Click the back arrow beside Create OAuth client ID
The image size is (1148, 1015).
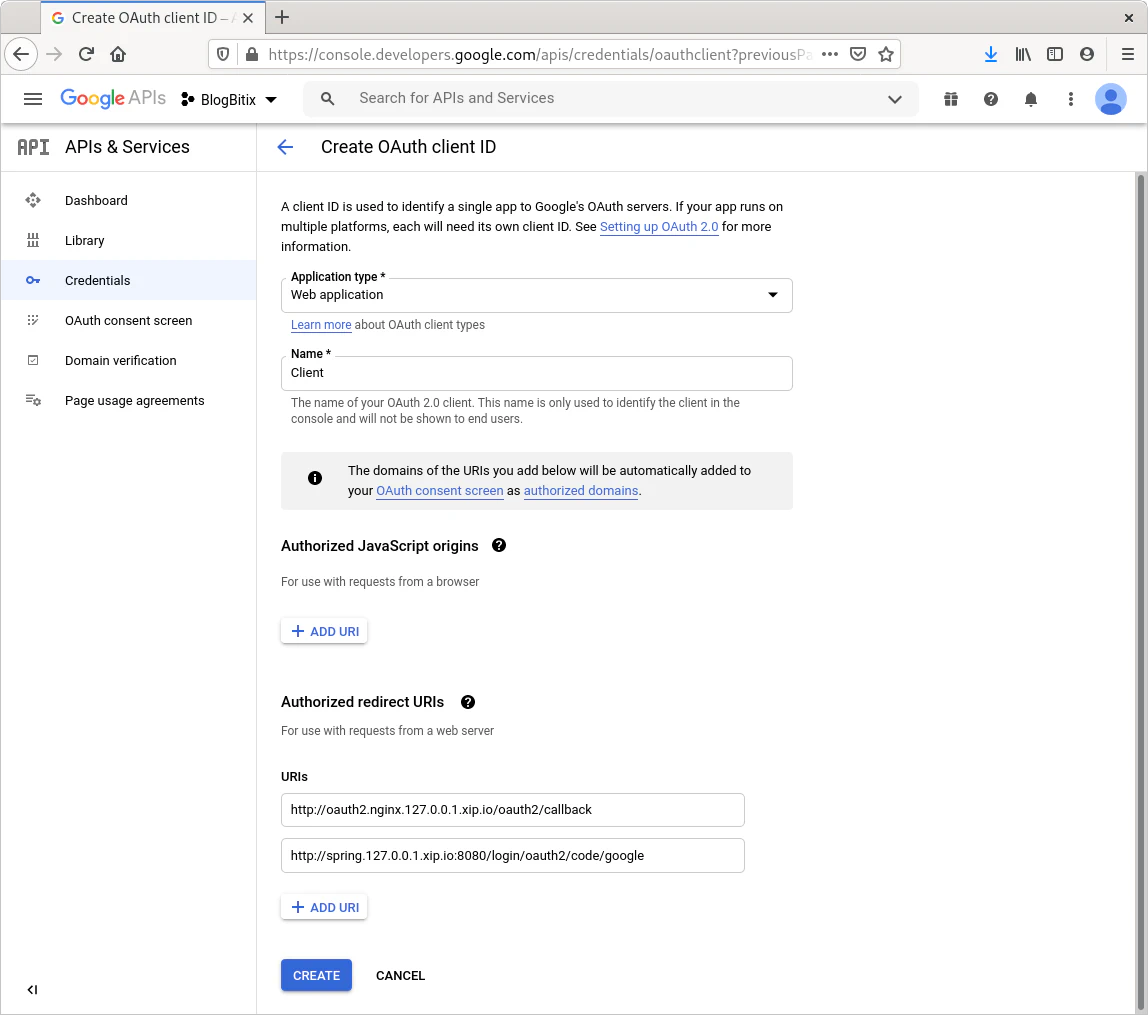[x=285, y=147]
